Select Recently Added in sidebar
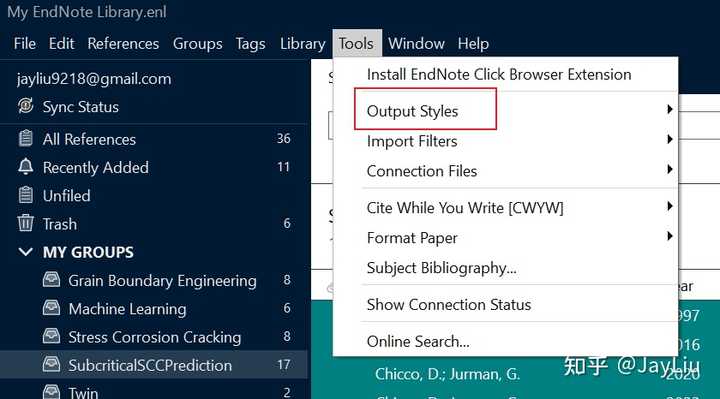This screenshot has height=399, width=720. click(154, 167)
